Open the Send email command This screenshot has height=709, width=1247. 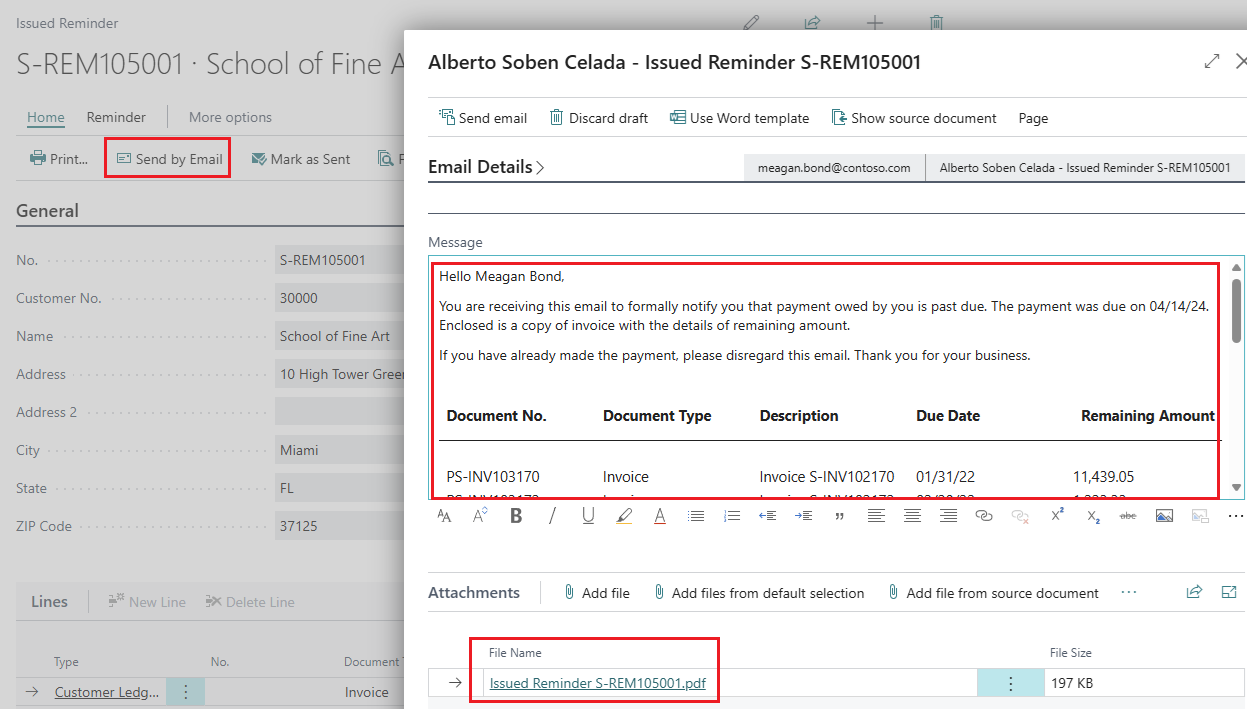pos(483,117)
